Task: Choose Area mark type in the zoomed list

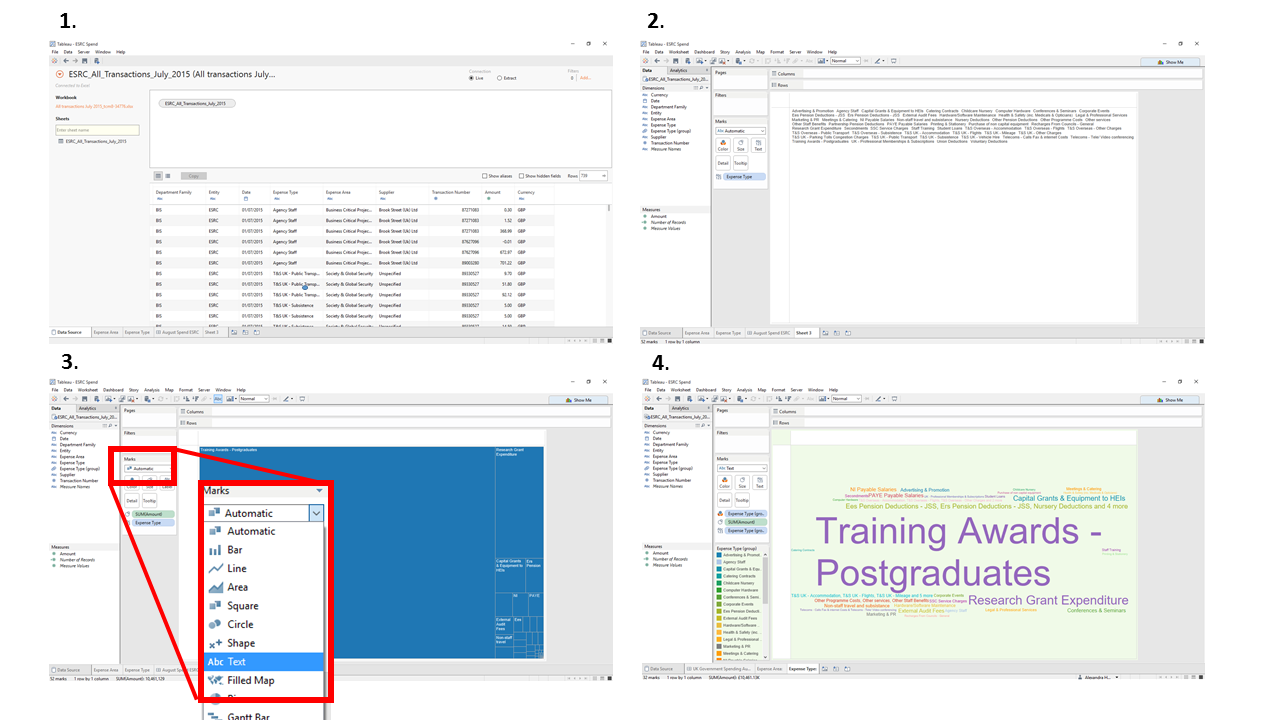Action: click(265, 587)
